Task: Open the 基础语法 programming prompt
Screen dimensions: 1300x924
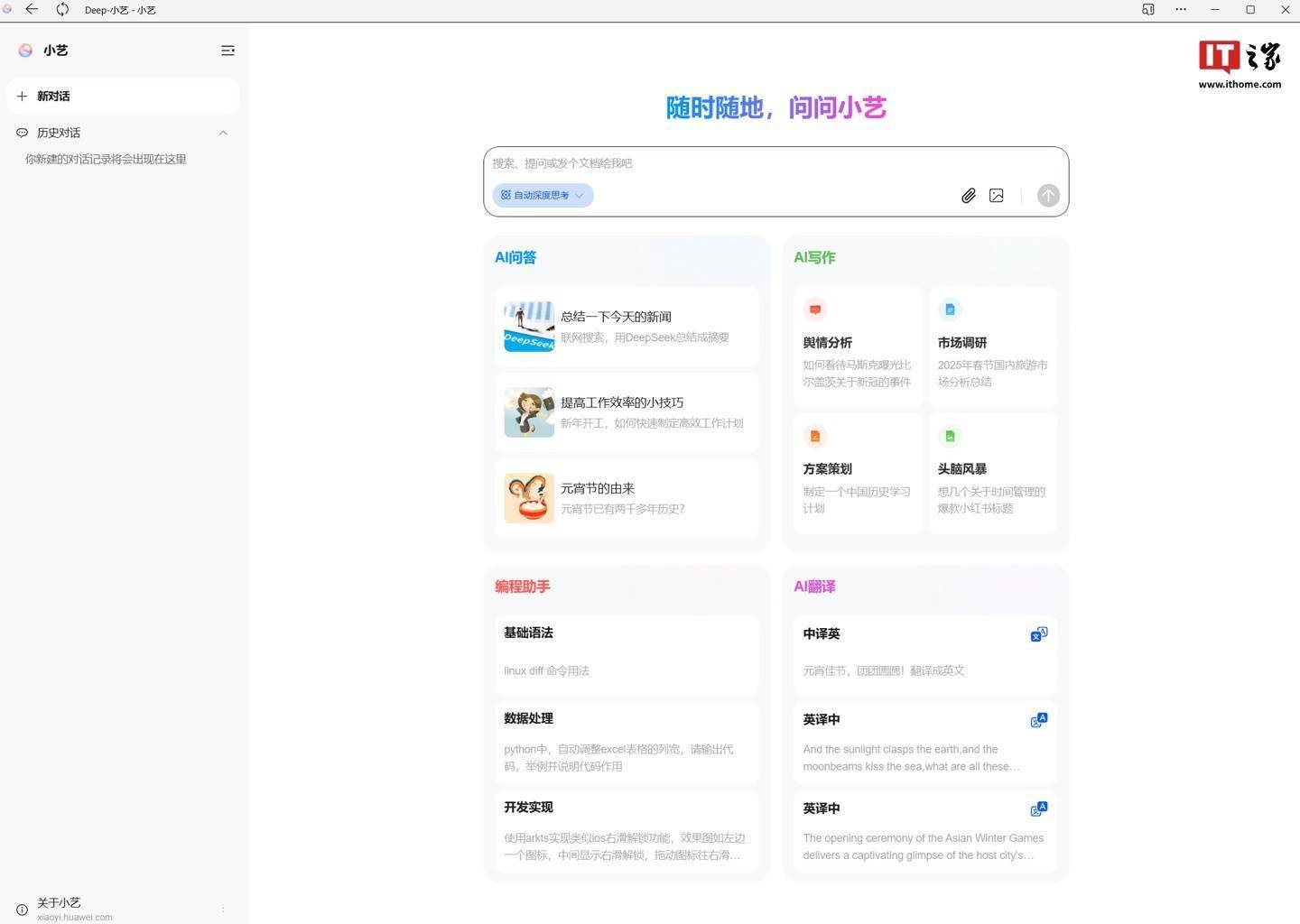Action: pos(627,653)
